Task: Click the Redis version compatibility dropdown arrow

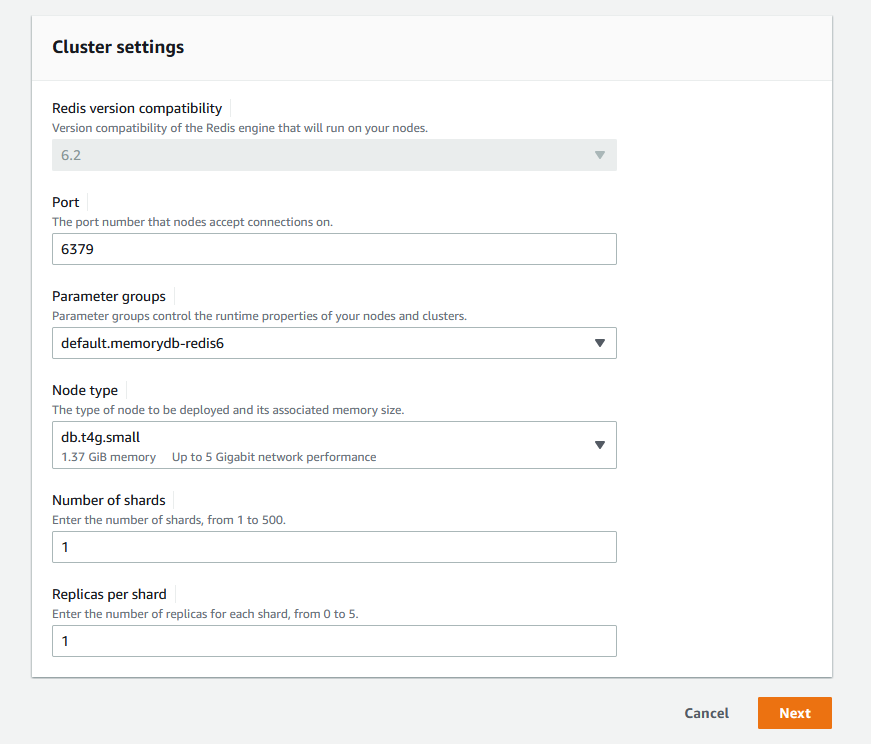Action: (600, 155)
